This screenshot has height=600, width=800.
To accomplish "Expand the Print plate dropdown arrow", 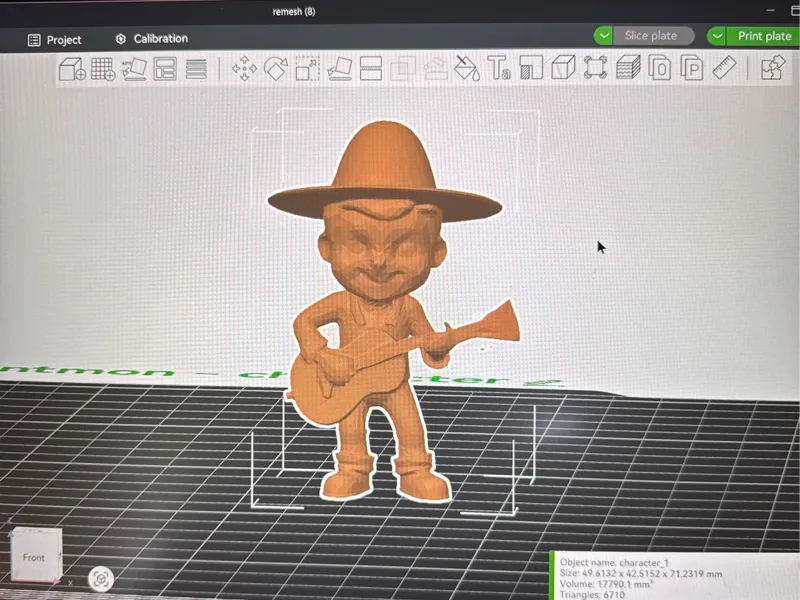I will (x=717, y=36).
